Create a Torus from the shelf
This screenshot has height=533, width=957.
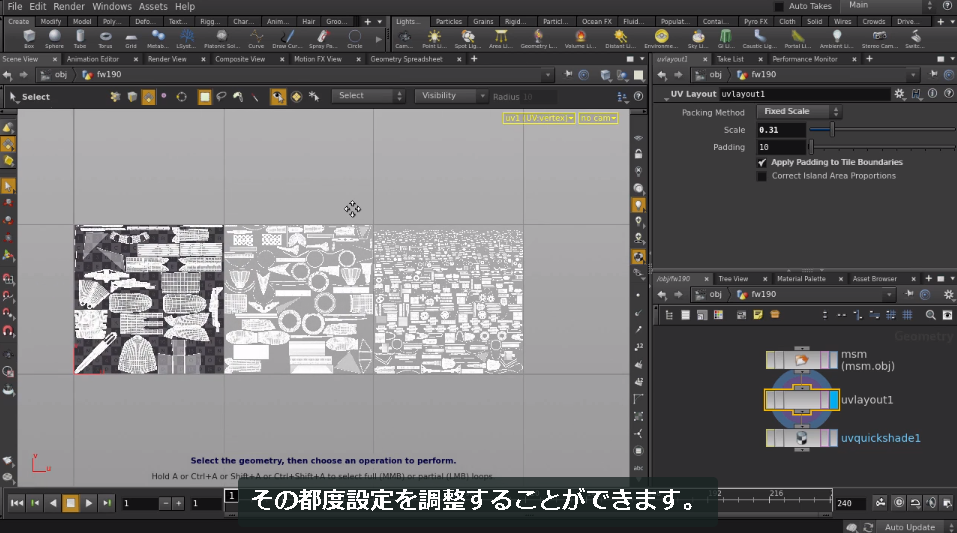click(x=105, y=38)
